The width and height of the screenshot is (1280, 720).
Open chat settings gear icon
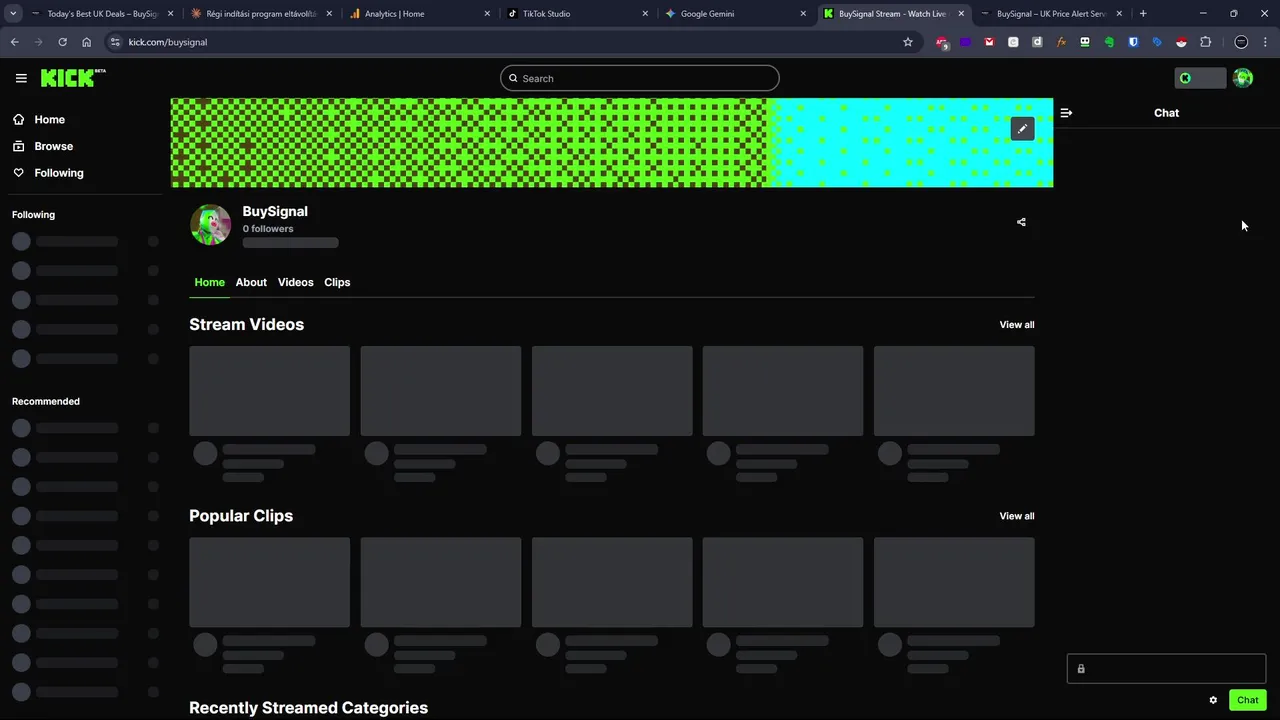point(1213,700)
